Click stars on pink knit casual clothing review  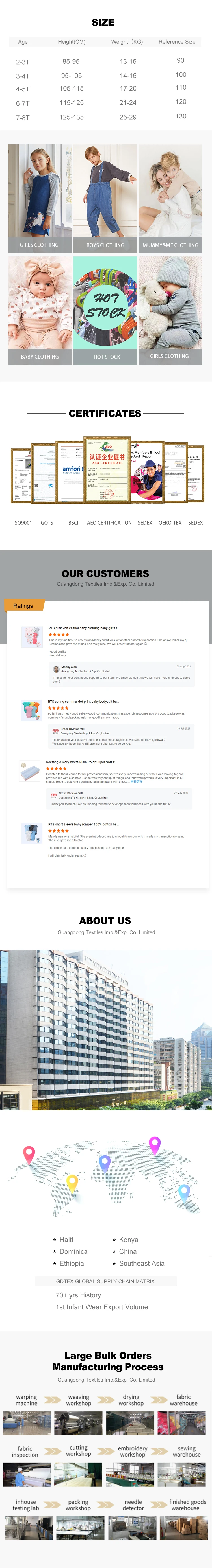(x=59, y=634)
